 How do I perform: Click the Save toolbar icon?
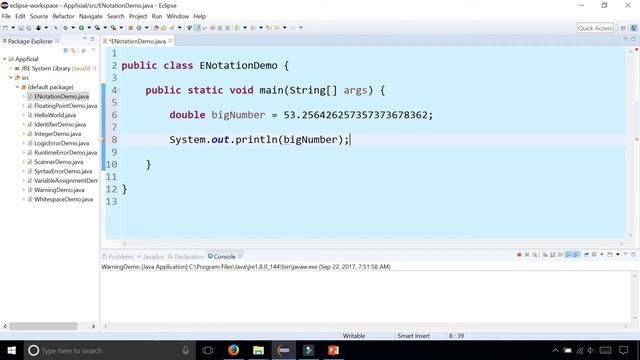point(21,28)
